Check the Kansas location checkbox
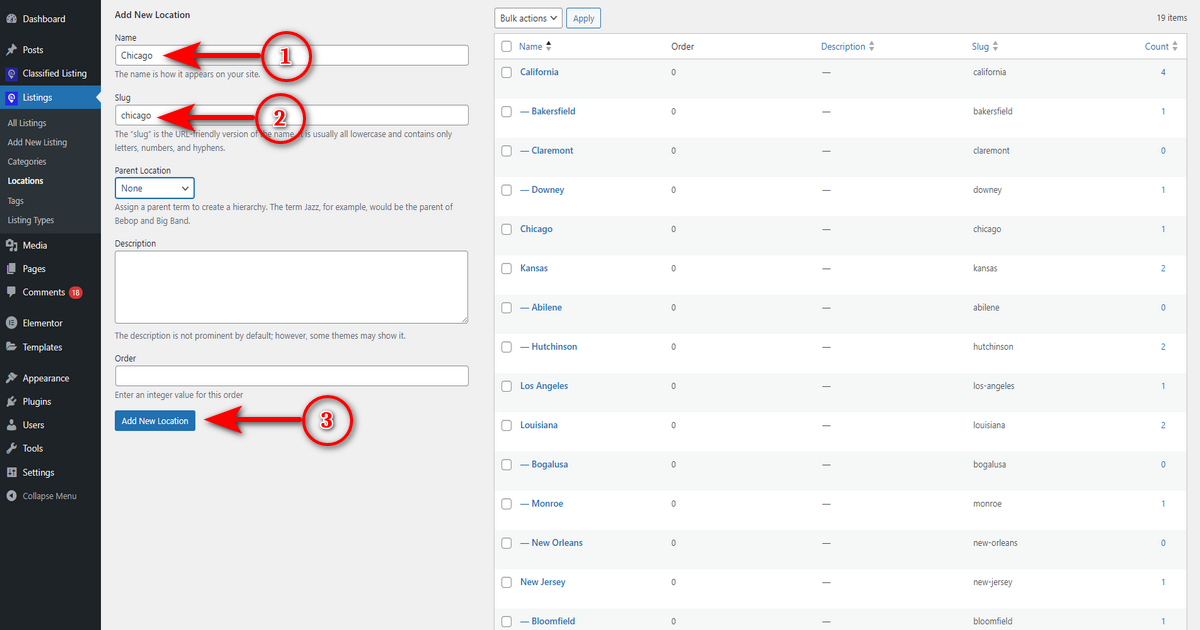This screenshot has height=630, width=1200. click(507, 268)
